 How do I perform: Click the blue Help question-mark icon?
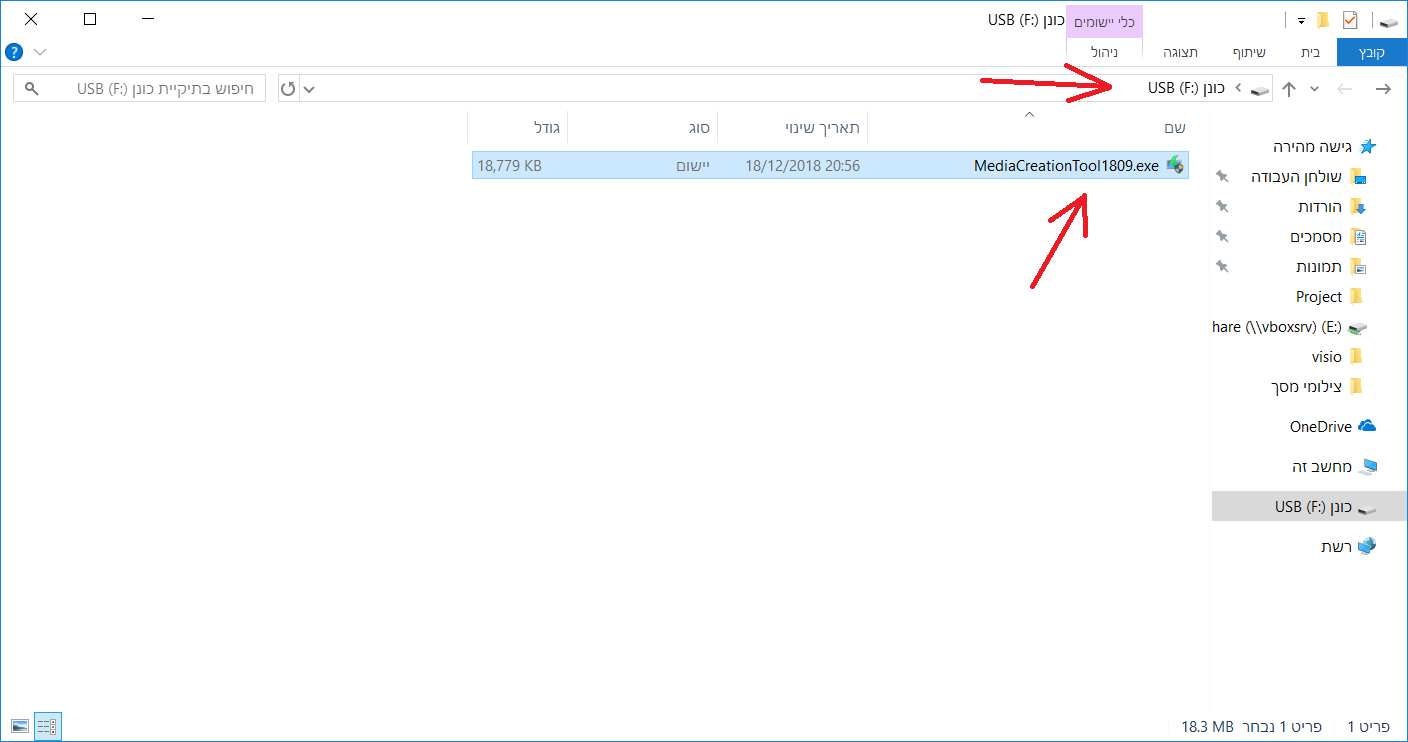point(14,52)
